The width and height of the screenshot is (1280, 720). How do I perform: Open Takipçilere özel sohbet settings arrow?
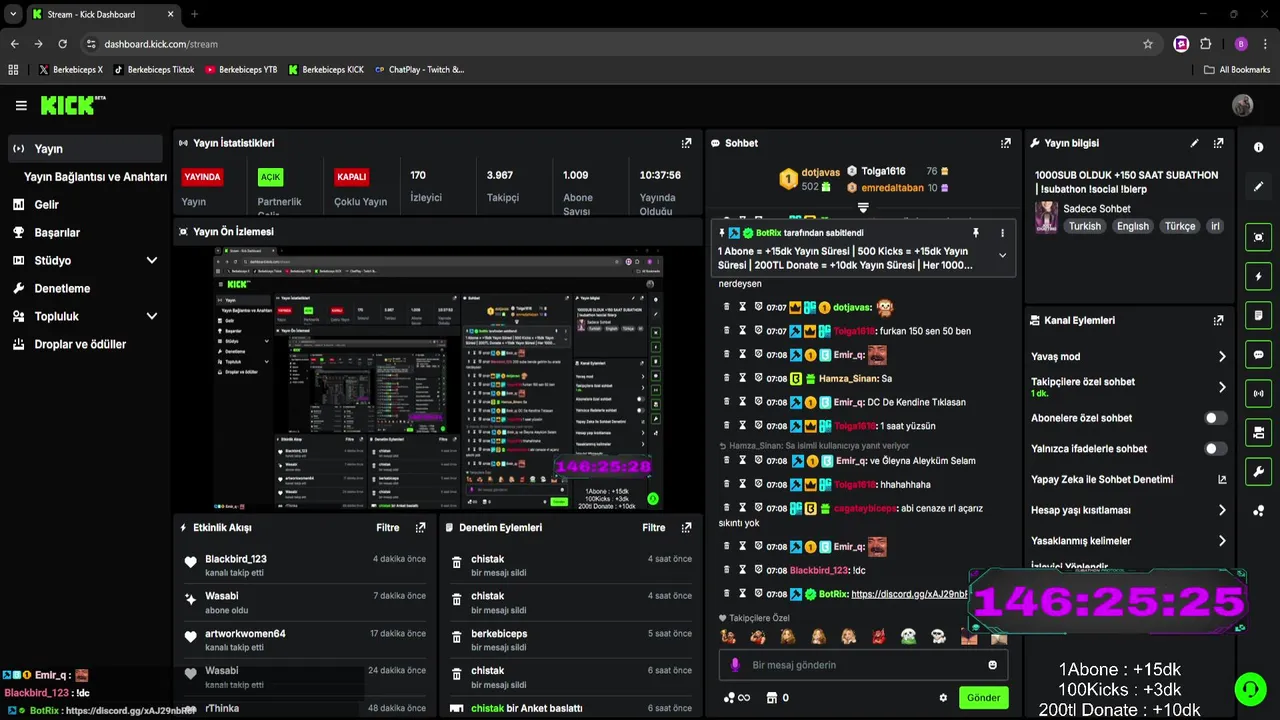[1222, 387]
